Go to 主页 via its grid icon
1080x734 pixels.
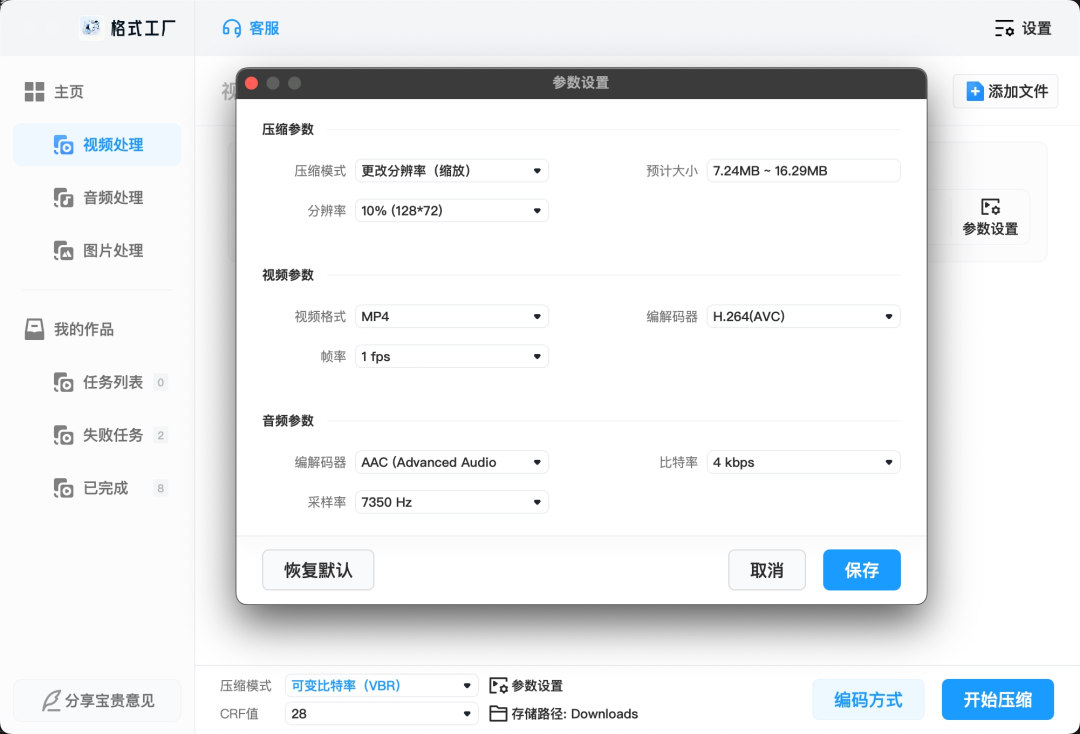(x=36, y=91)
